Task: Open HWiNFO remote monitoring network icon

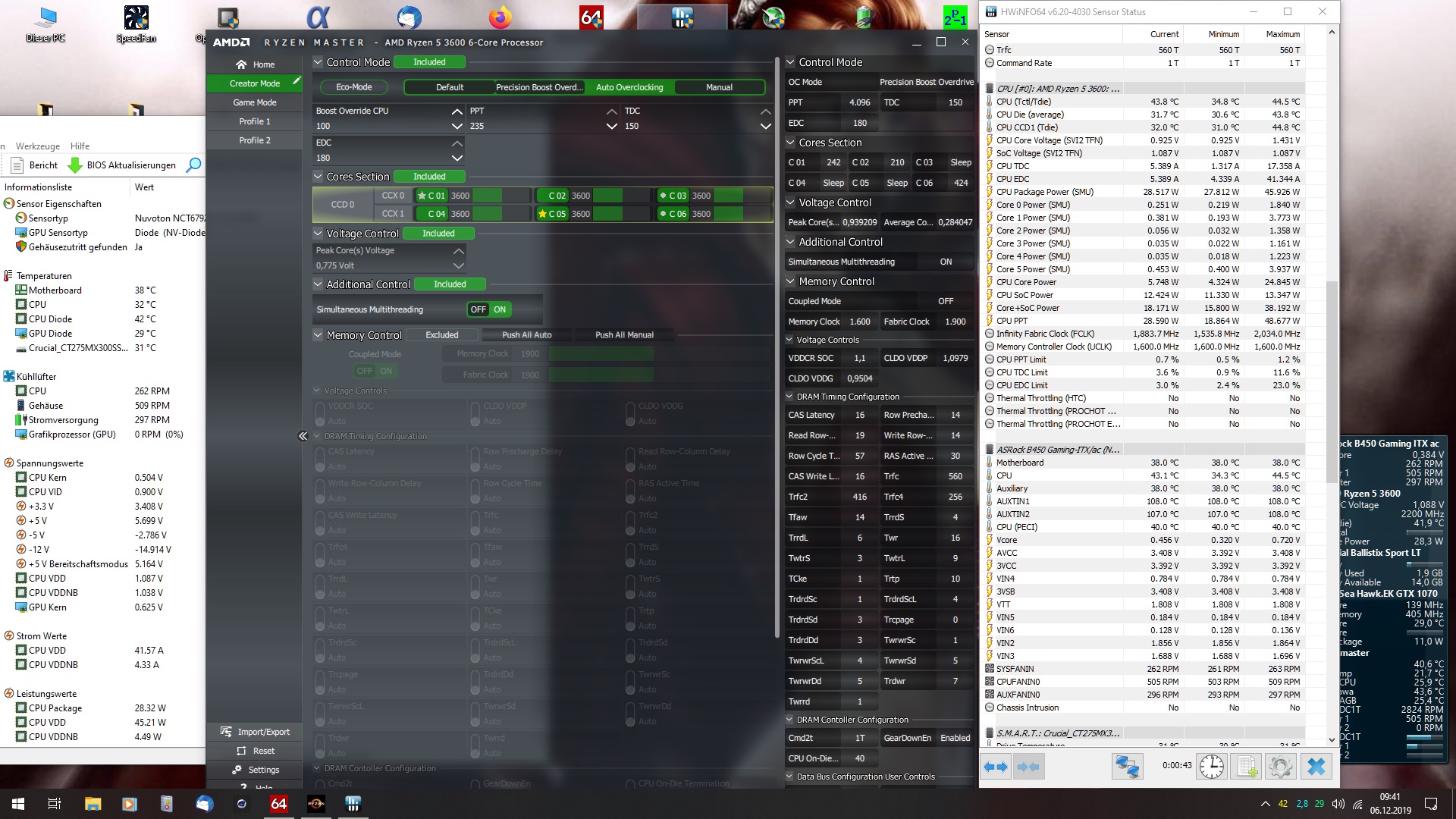Action: pyautogui.click(x=1126, y=767)
